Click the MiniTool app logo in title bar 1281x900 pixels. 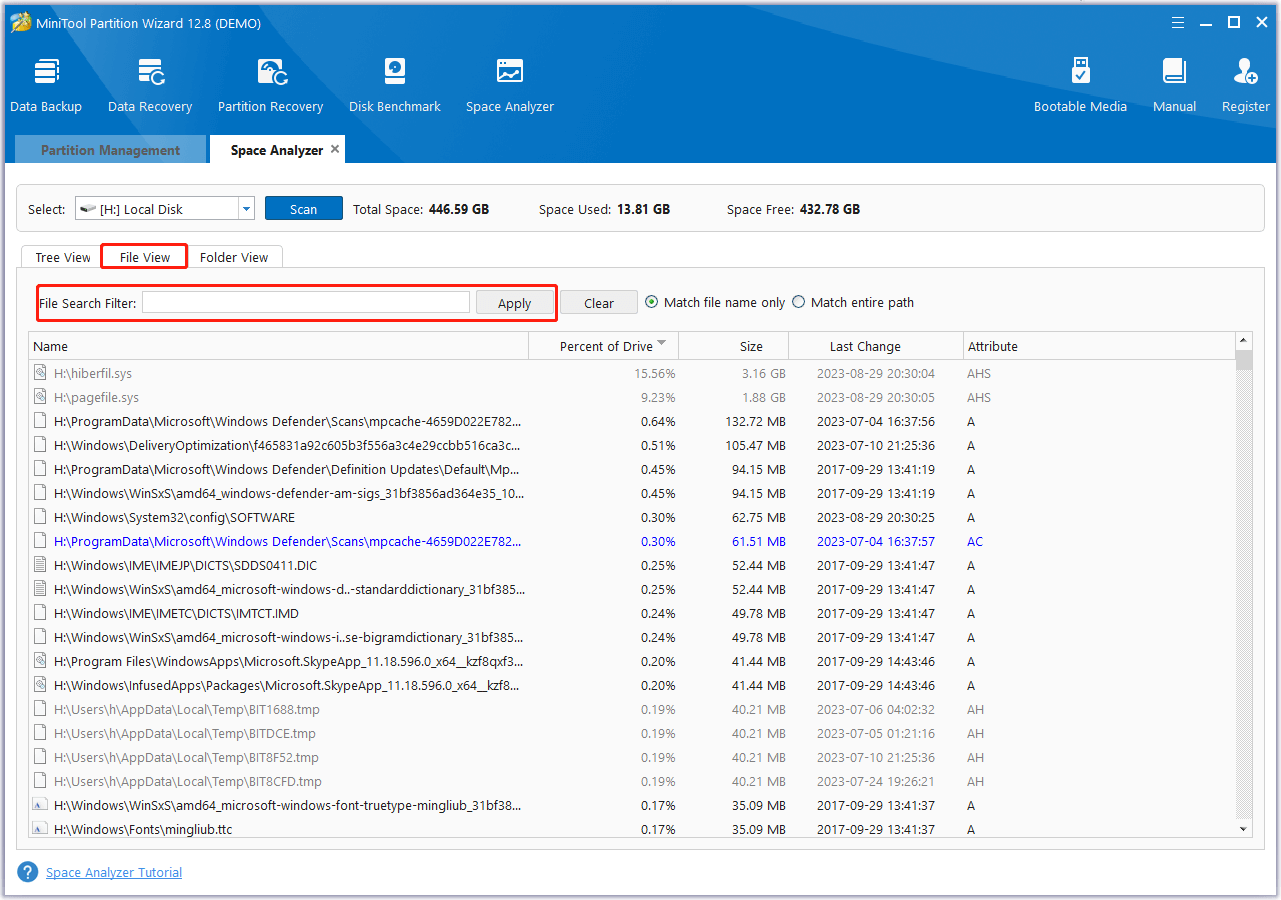(x=20, y=22)
